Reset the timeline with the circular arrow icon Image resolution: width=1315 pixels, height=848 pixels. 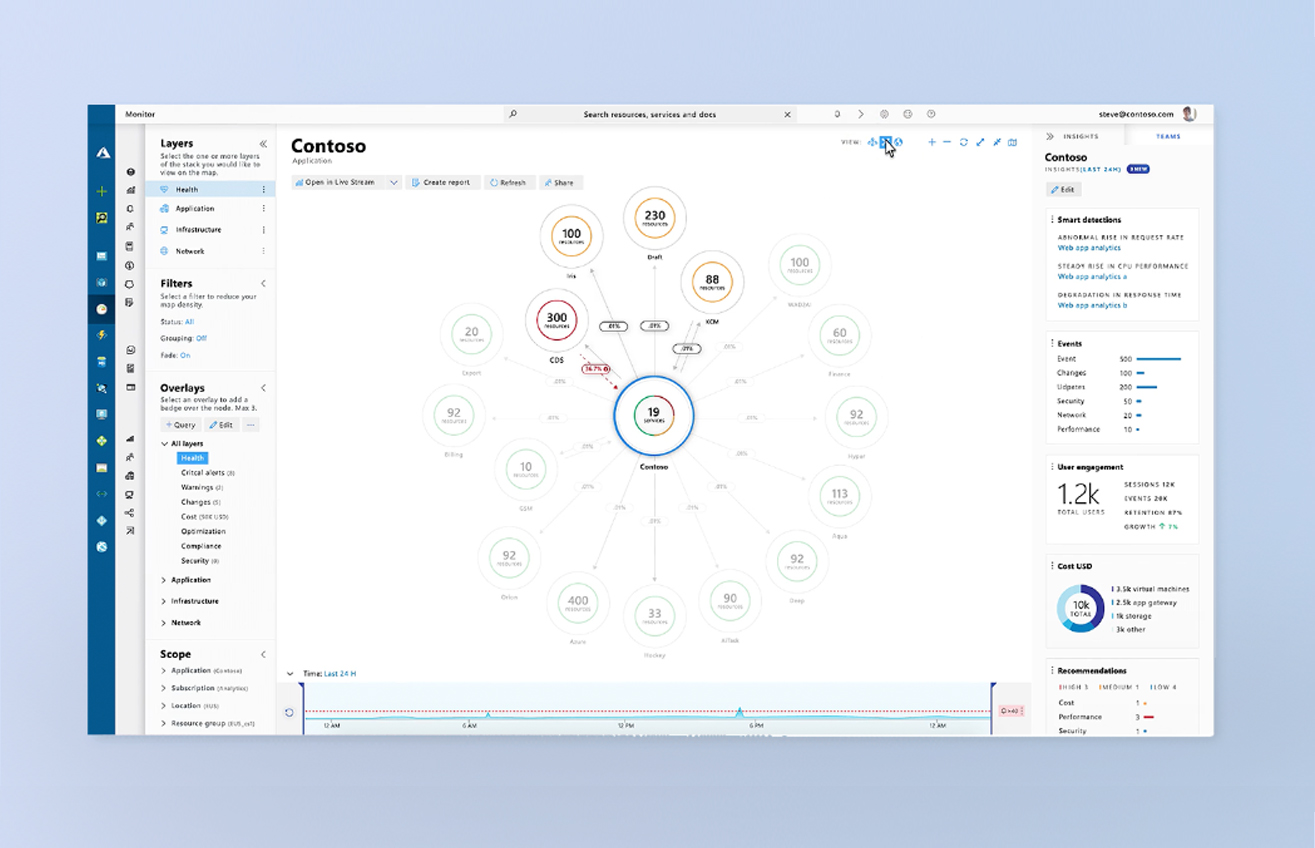coord(289,713)
